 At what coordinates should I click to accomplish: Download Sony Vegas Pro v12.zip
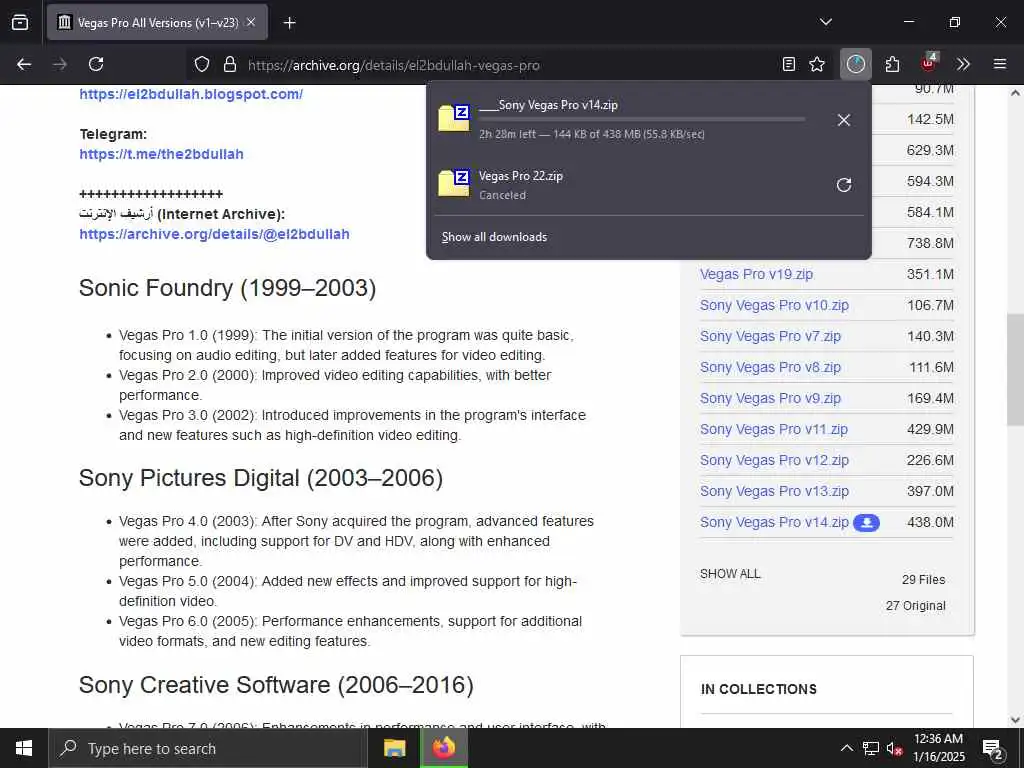coord(775,460)
